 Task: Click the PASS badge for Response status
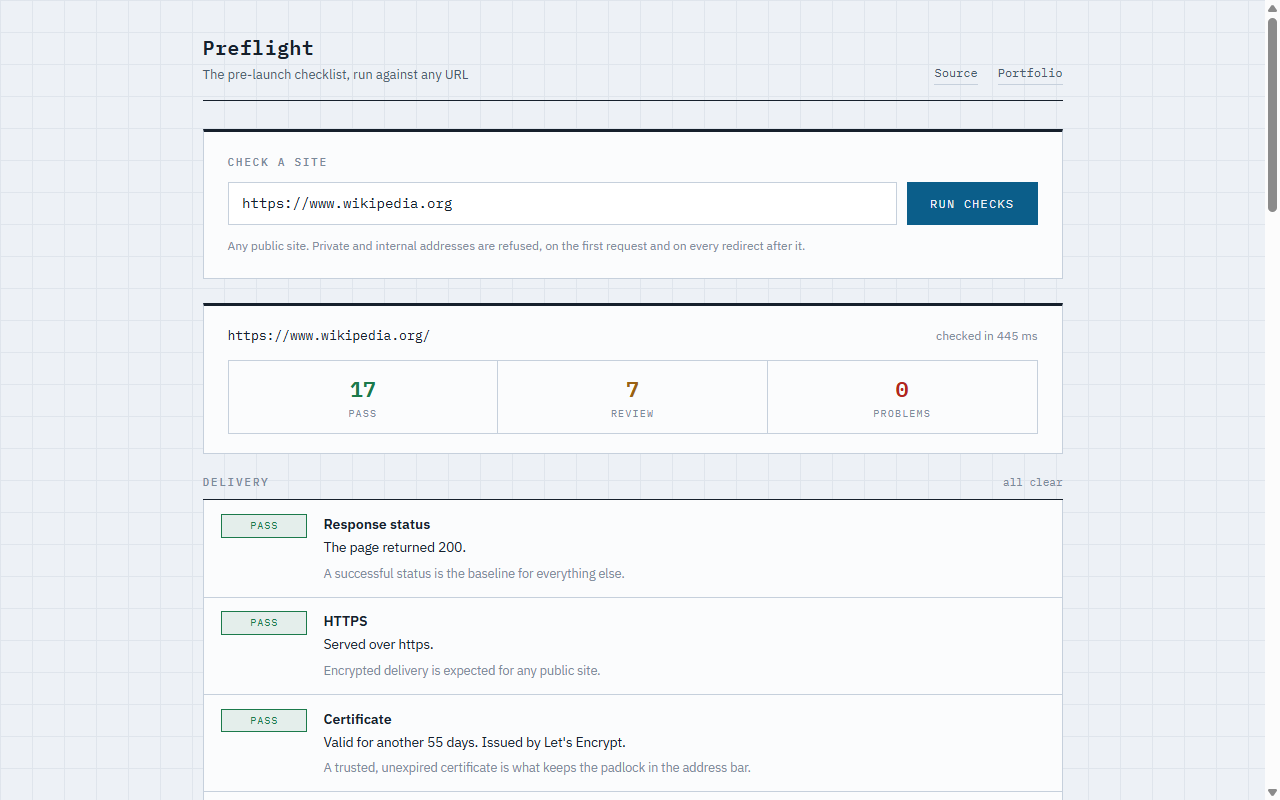point(264,526)
